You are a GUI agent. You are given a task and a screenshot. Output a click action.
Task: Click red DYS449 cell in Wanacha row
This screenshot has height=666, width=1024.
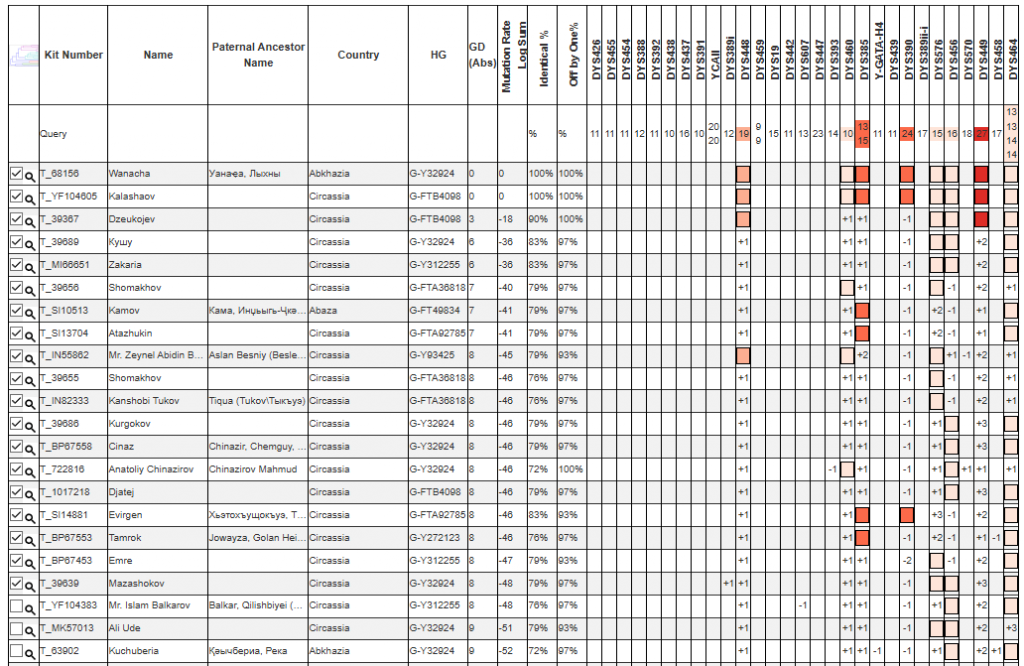click(x=981, y=174)
